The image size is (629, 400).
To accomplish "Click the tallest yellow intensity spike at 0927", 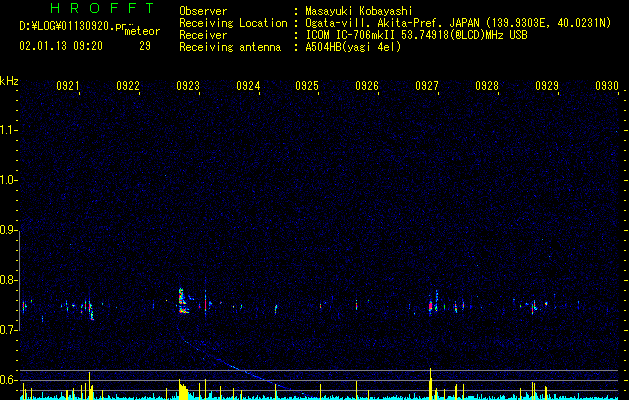I will pos(430,384).
